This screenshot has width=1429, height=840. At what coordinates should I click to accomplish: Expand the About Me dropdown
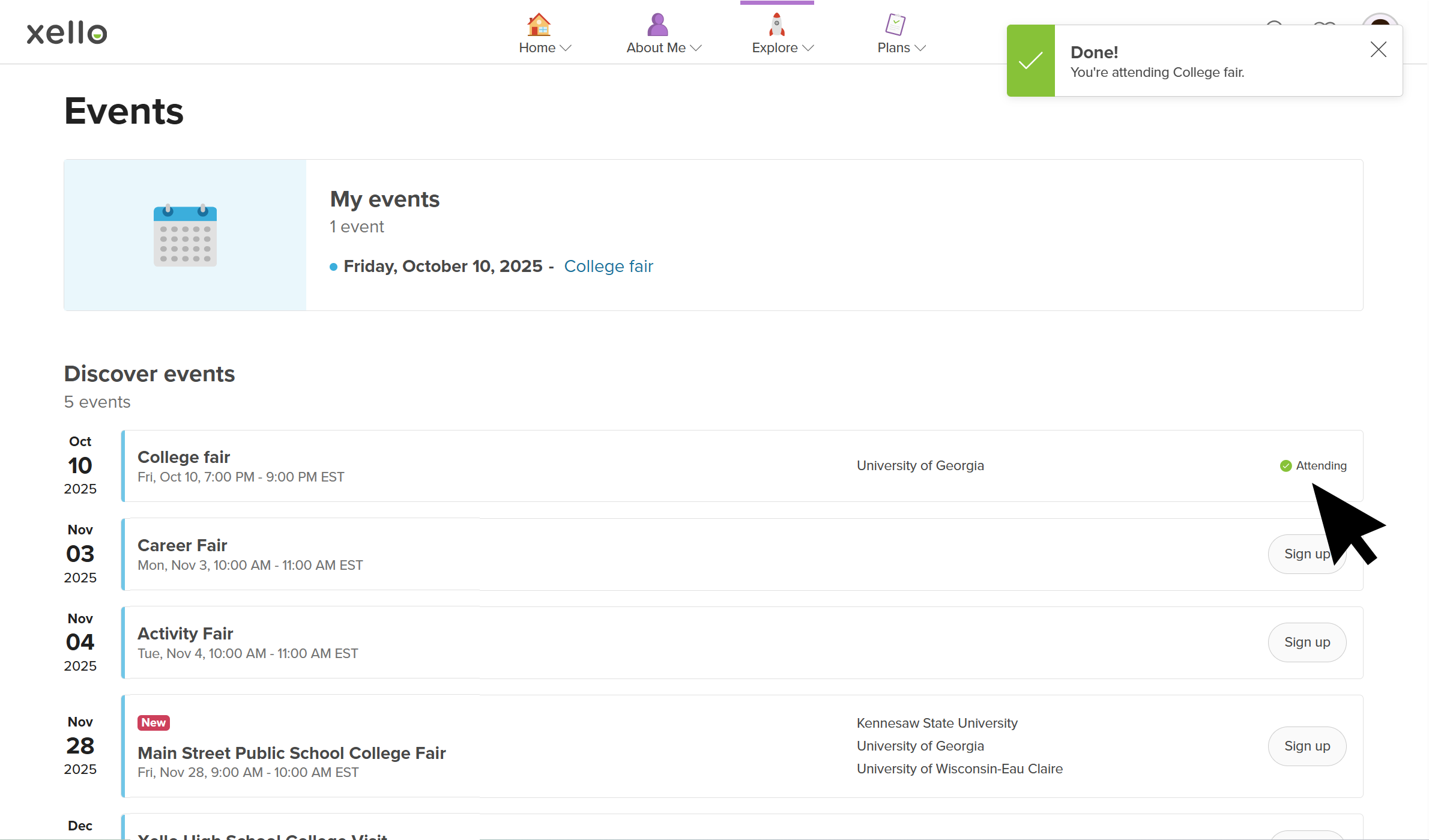[696, 47]
